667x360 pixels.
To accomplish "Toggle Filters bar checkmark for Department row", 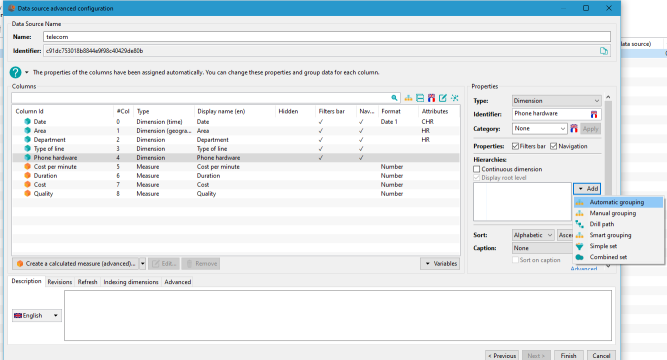I will click(321, 140).
